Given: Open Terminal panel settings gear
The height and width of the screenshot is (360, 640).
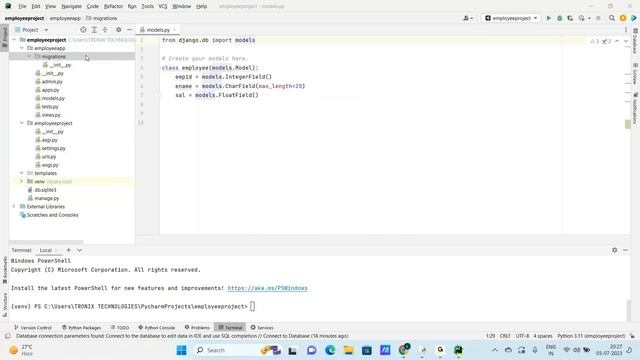Looking at the screenshot, I should pyautogui.click(x=615, y=250).
